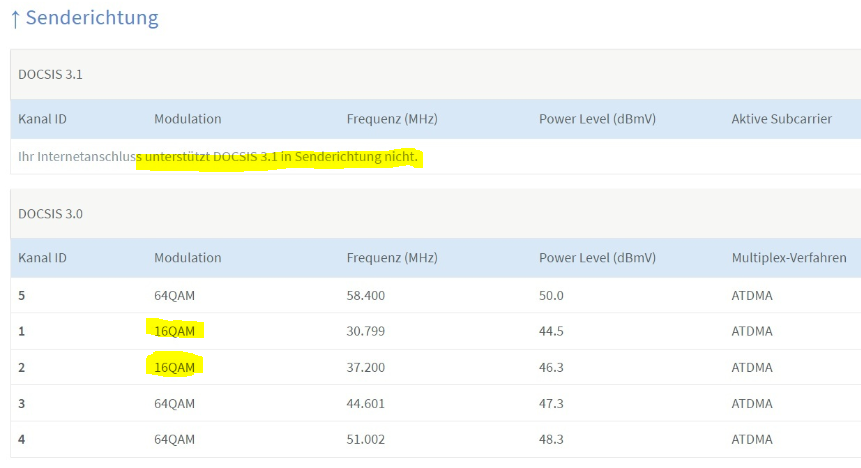Select highlighted 16QAM in channel 2 row
861x468 pixels.
pos(177,368)
